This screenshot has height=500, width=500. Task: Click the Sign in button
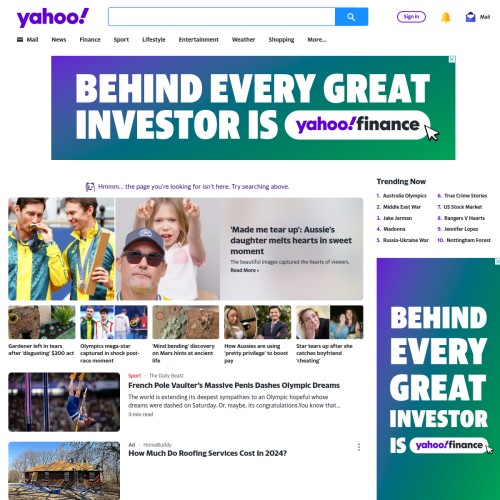pyautogui.click(x=411, y=17)
